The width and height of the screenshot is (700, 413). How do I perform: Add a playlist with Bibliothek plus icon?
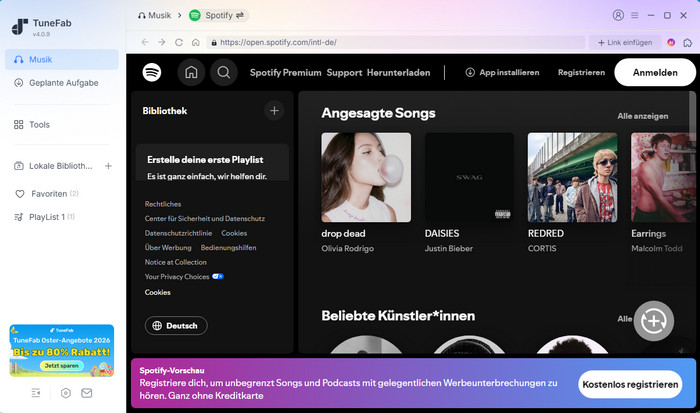(x=274, y=110)
